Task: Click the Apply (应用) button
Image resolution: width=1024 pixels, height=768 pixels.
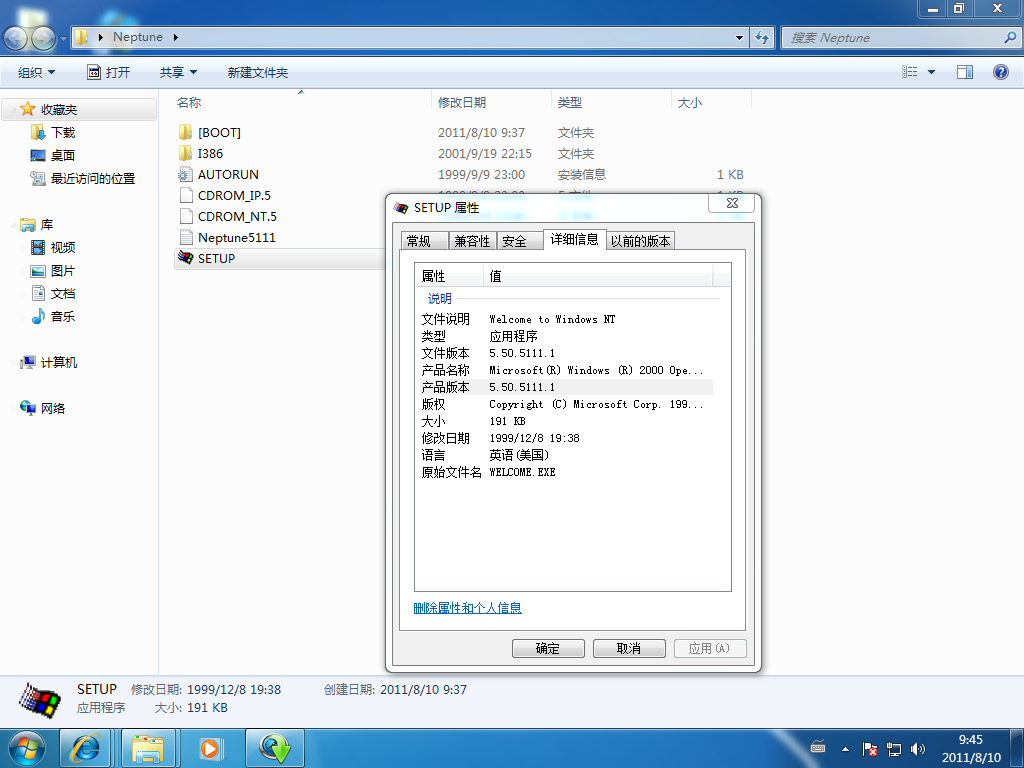Action: (710, 648)
